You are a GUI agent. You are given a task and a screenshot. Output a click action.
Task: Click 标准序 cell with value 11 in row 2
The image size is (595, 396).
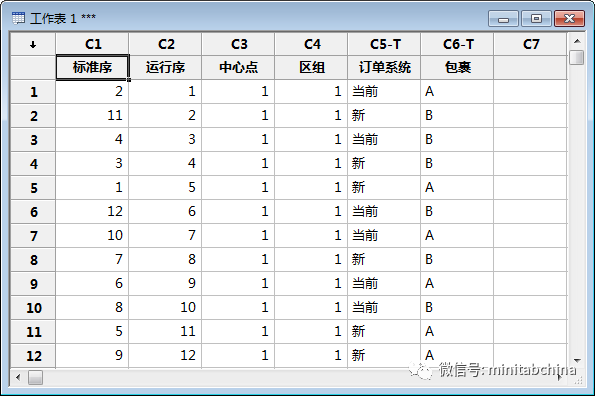[x=92, y=116]
